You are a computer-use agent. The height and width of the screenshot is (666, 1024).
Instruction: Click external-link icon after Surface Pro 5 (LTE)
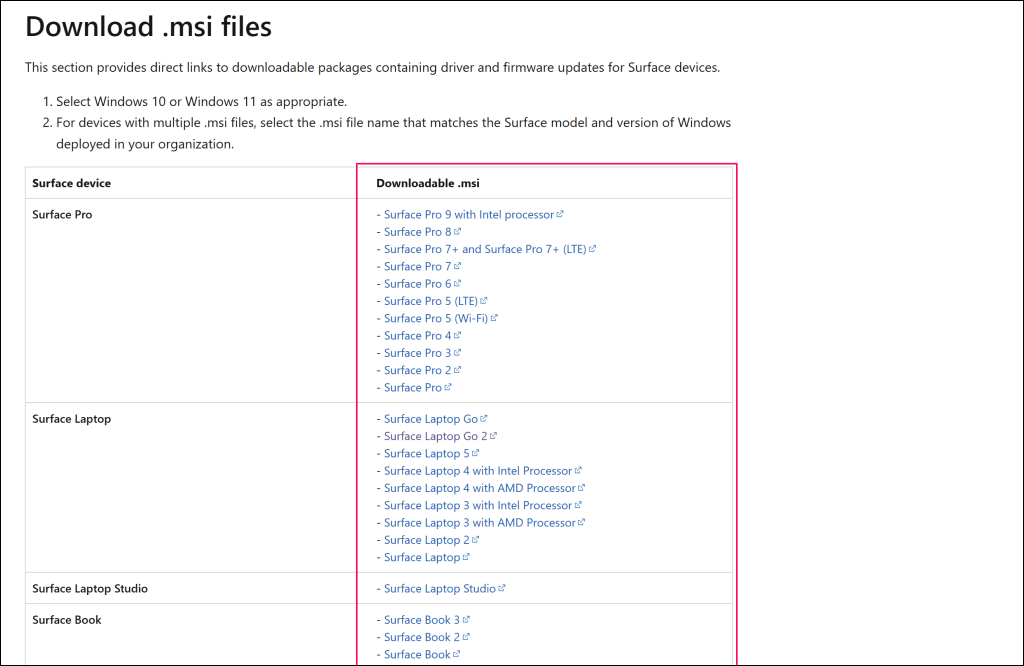484,301
